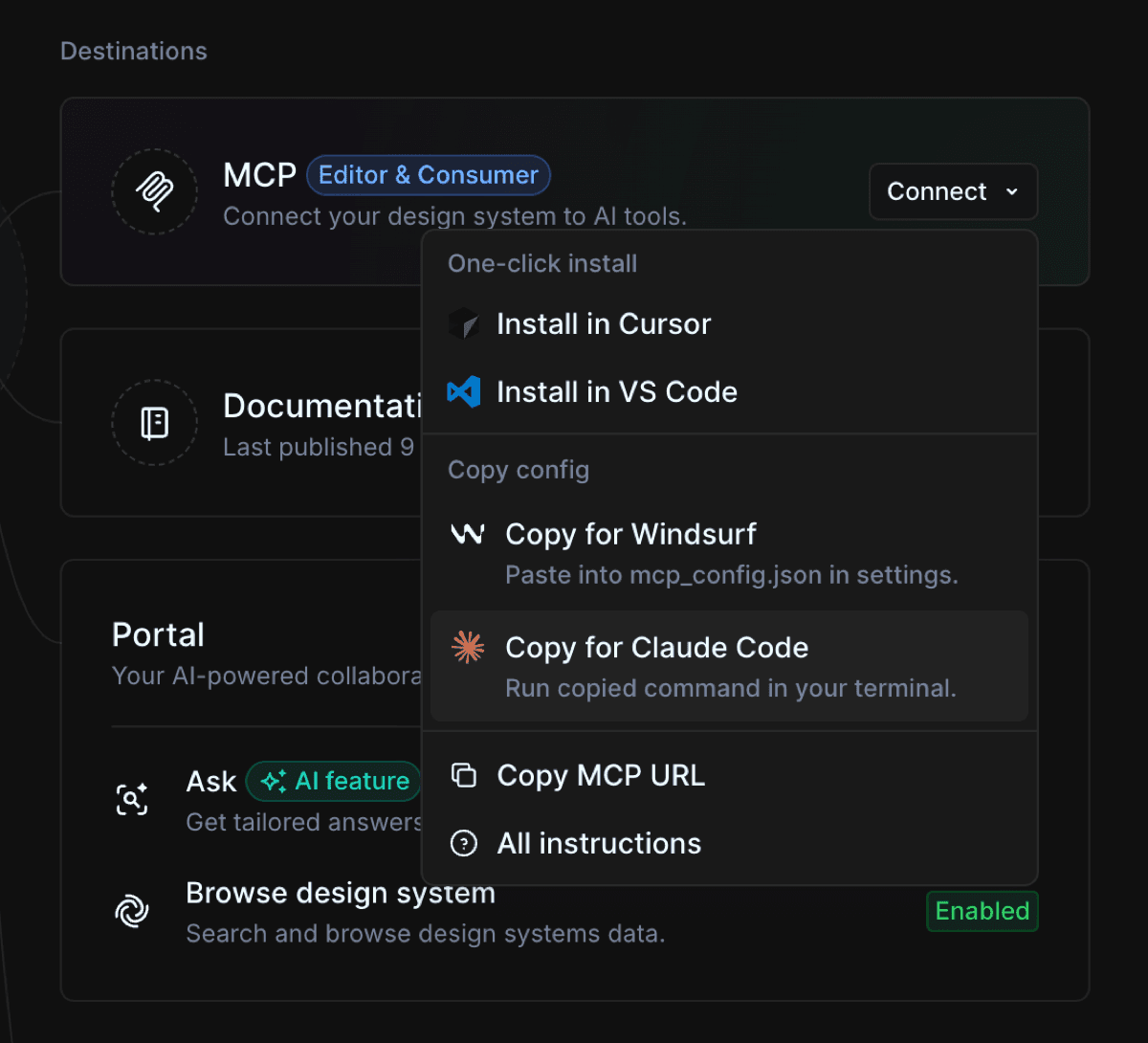
Task: Select Copy MCP URL
Action: click(730, 775)
